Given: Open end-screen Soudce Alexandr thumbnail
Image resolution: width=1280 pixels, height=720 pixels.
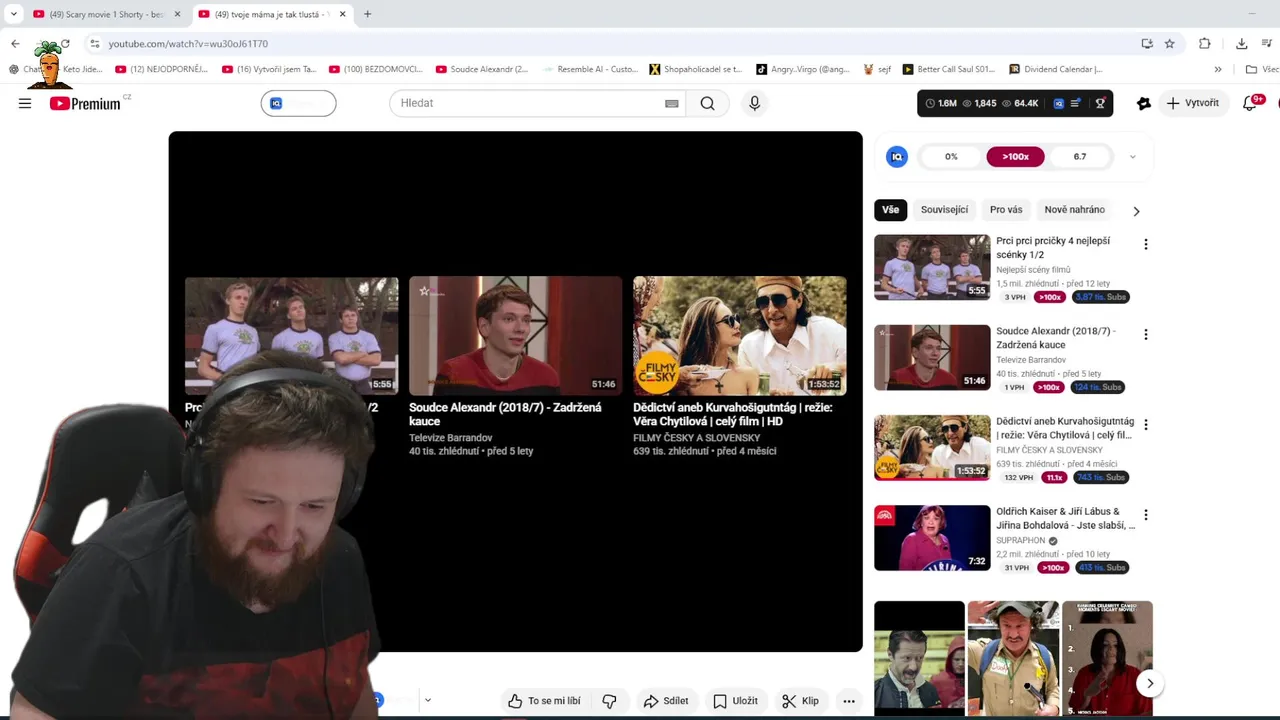Looking at the screenshot, I should [515, 336].
